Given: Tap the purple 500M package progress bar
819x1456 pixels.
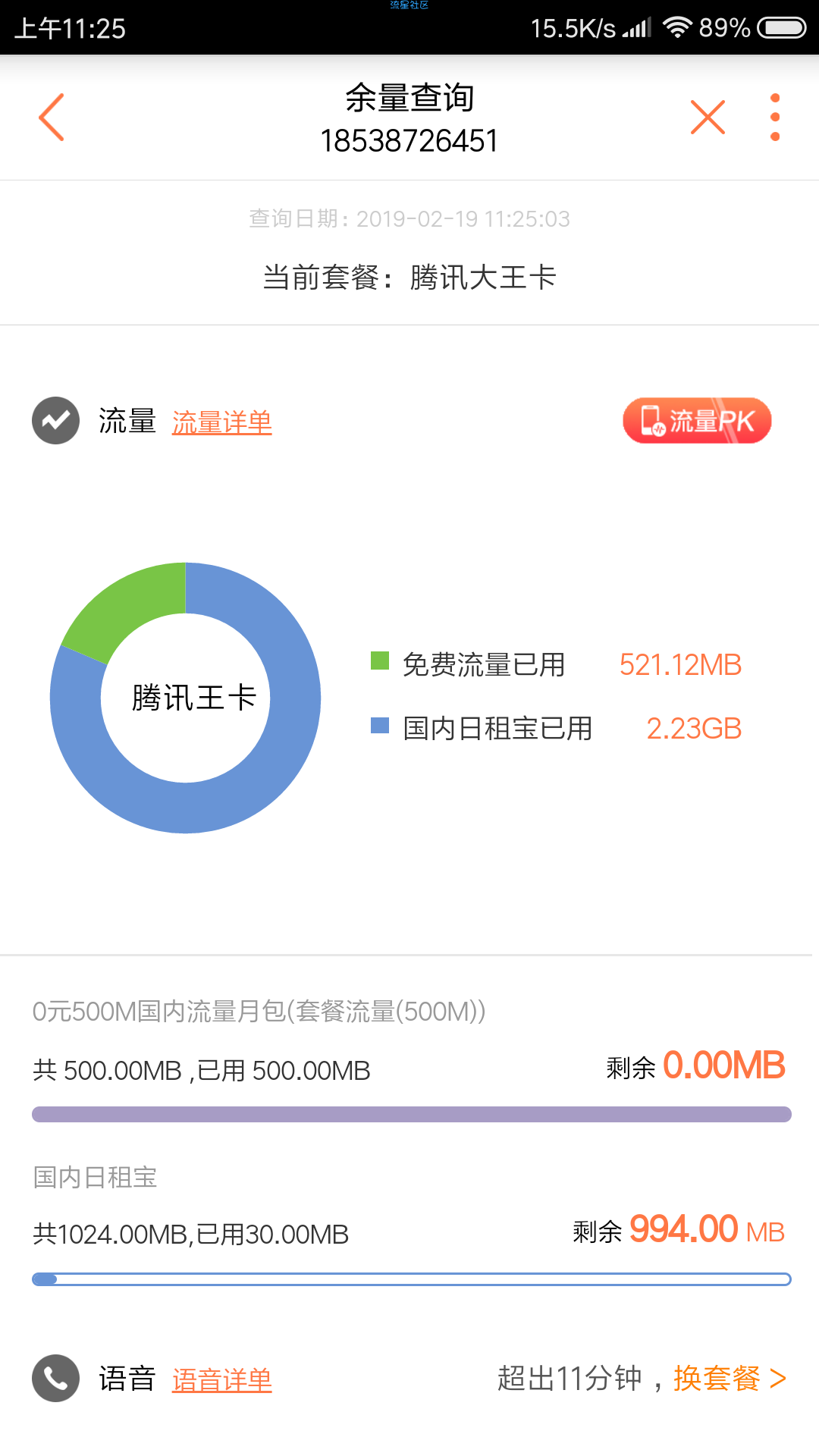Looking at the screenshot, I should 412,1114.
